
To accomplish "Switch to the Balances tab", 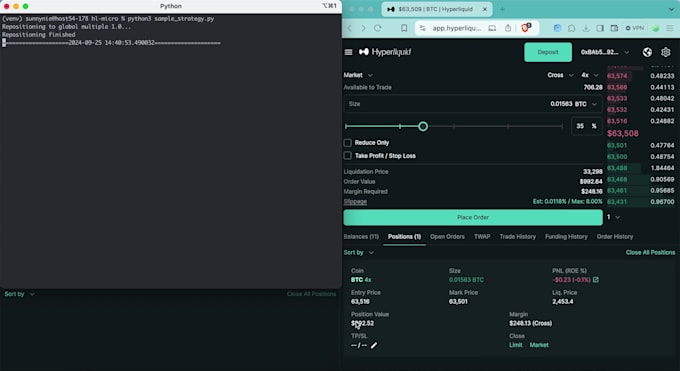I will 361,236.
